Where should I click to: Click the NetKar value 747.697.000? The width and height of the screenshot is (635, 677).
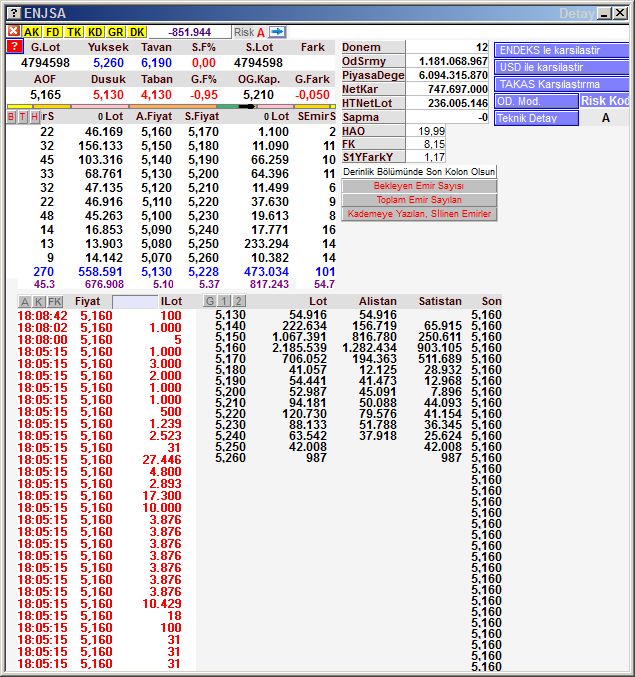[458, 89]
